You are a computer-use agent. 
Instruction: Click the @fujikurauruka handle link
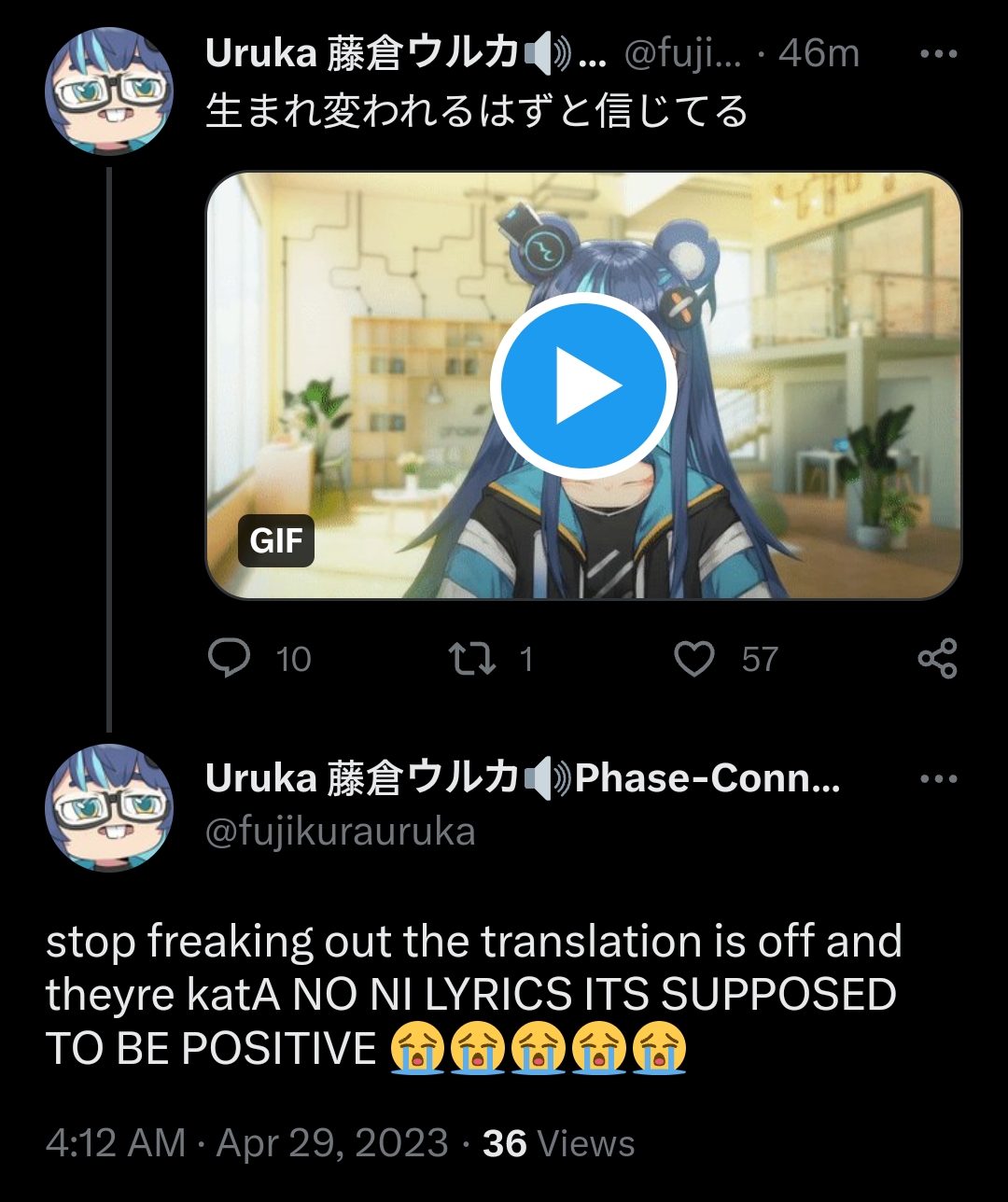(340, 832)
